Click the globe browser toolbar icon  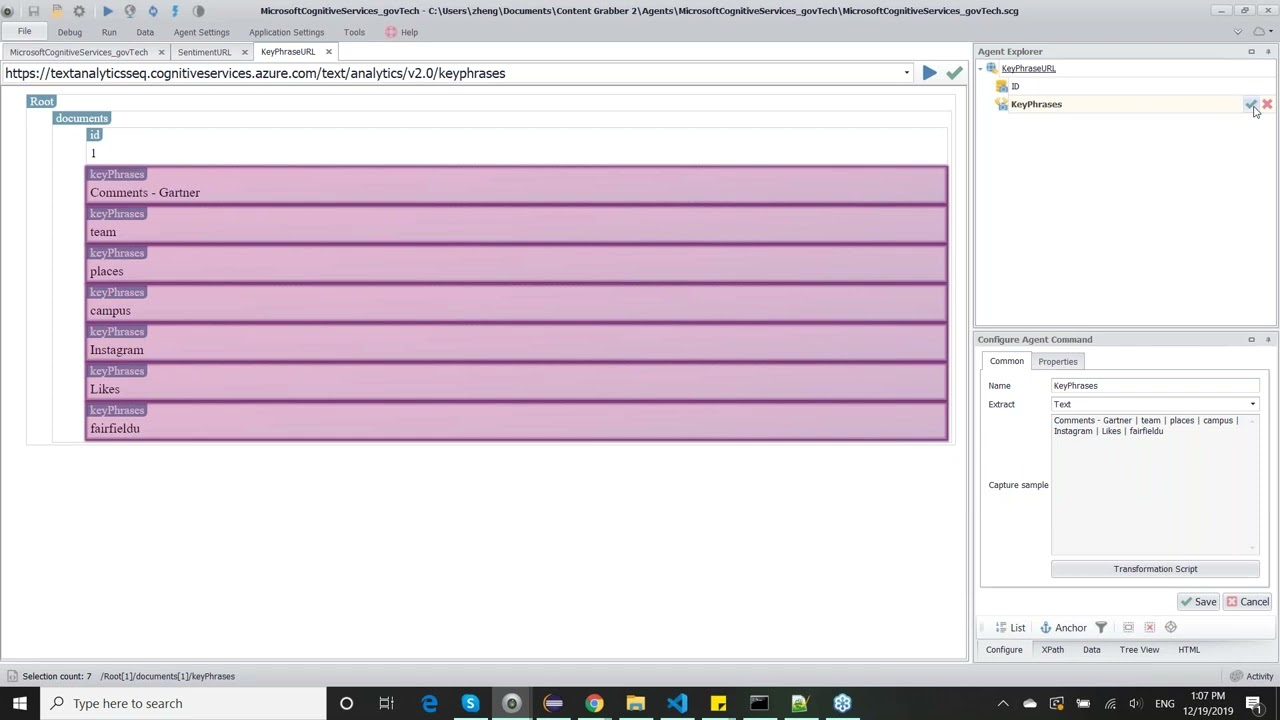coord(130,11)
